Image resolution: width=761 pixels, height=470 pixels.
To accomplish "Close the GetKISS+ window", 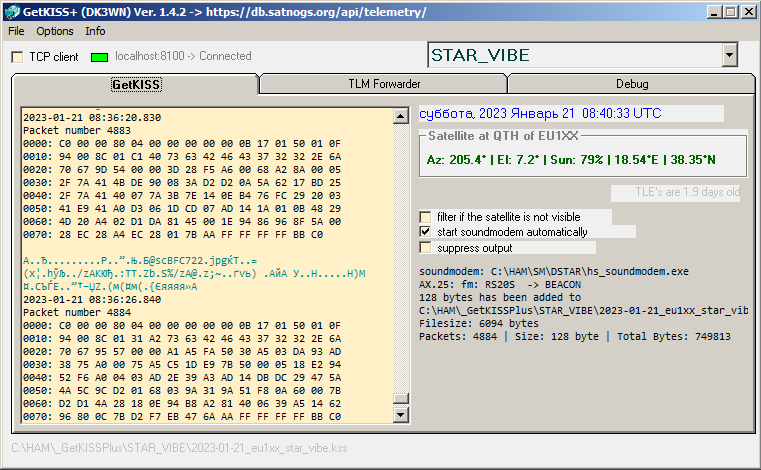I will tap(749, 12).
